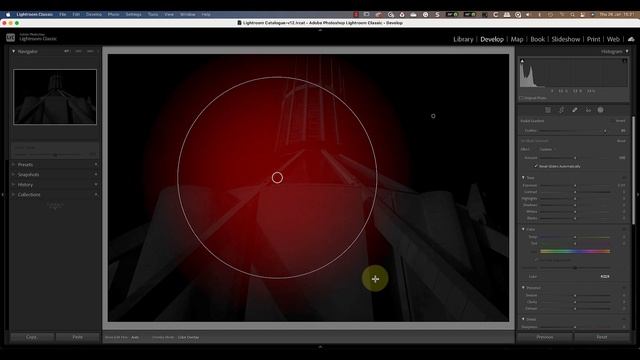
Task: Click the macOS volume icon
Action: [528, 14]
